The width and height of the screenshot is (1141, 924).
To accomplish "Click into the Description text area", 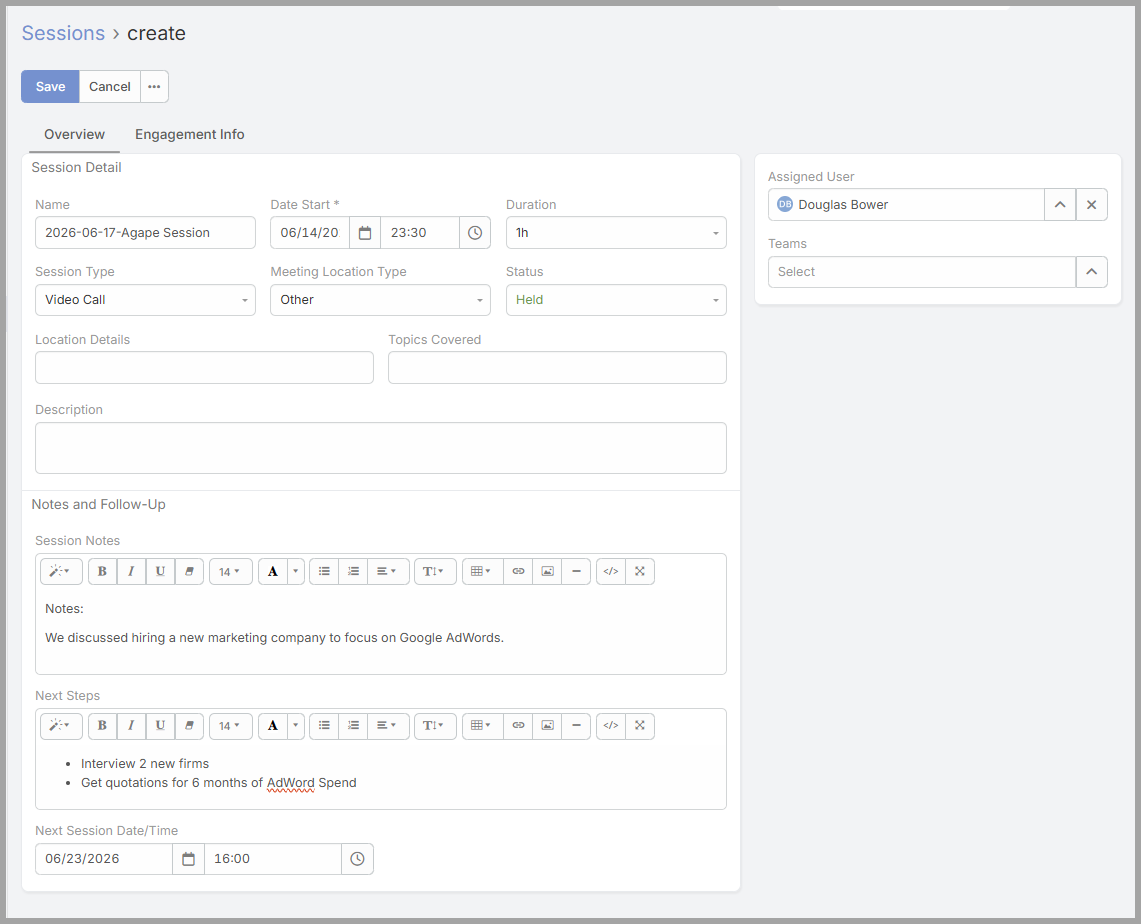I will coord(381,448).
